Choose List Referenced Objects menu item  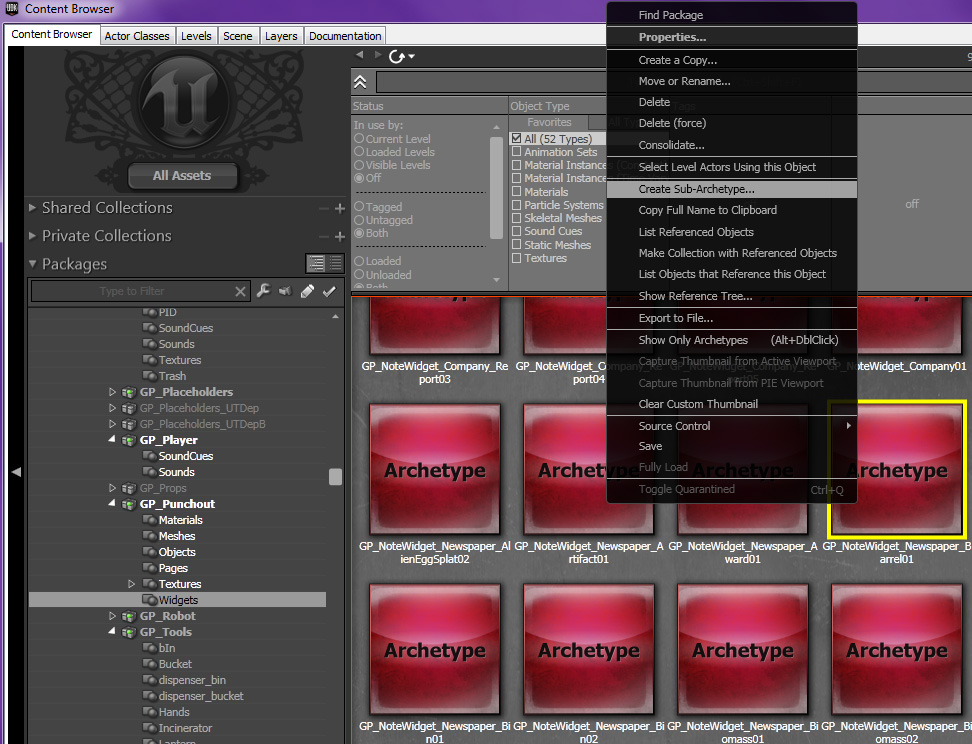[x=731, y=232]
